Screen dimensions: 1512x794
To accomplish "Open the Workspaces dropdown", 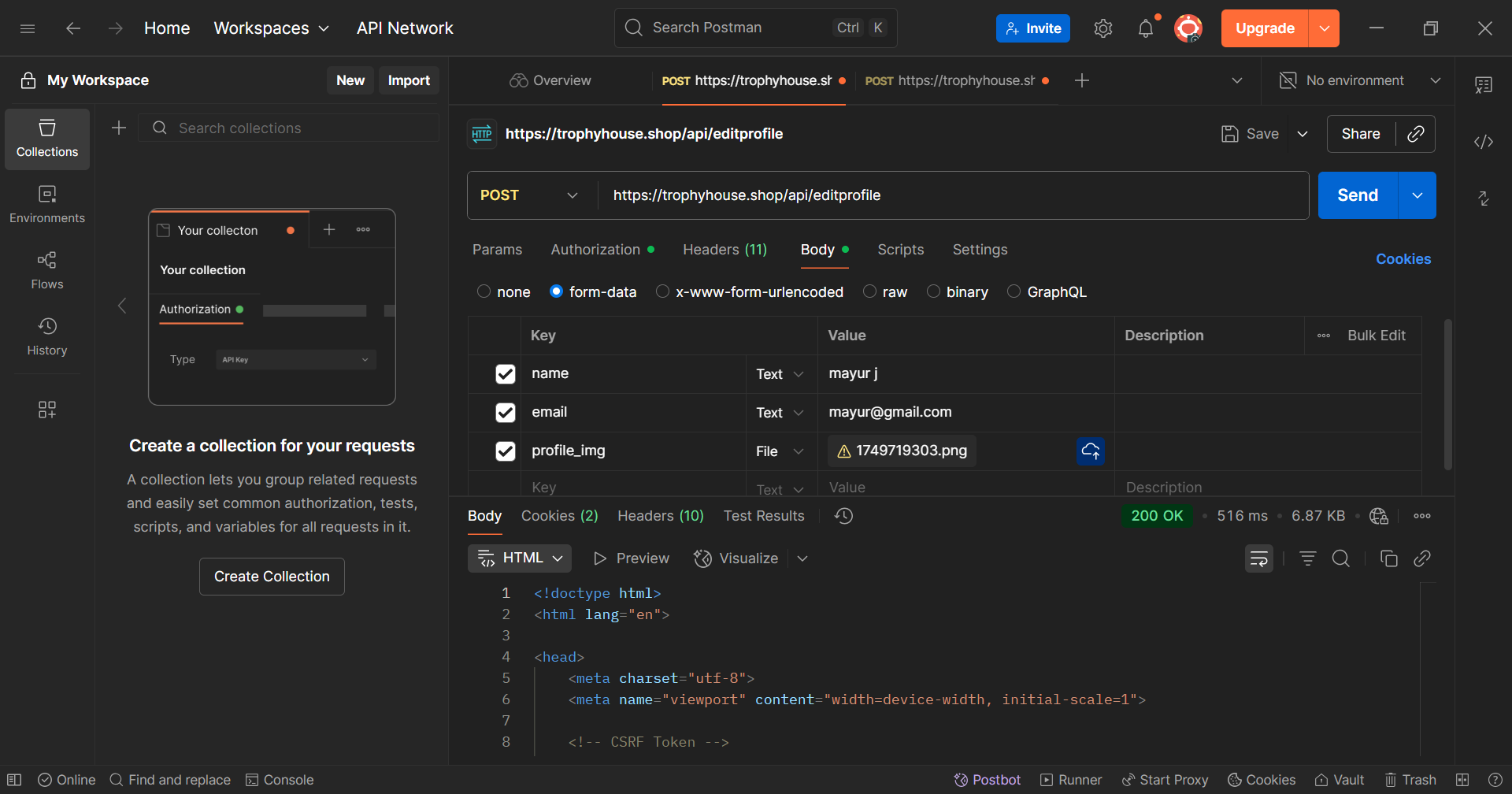I will click(x=272, y=28).
